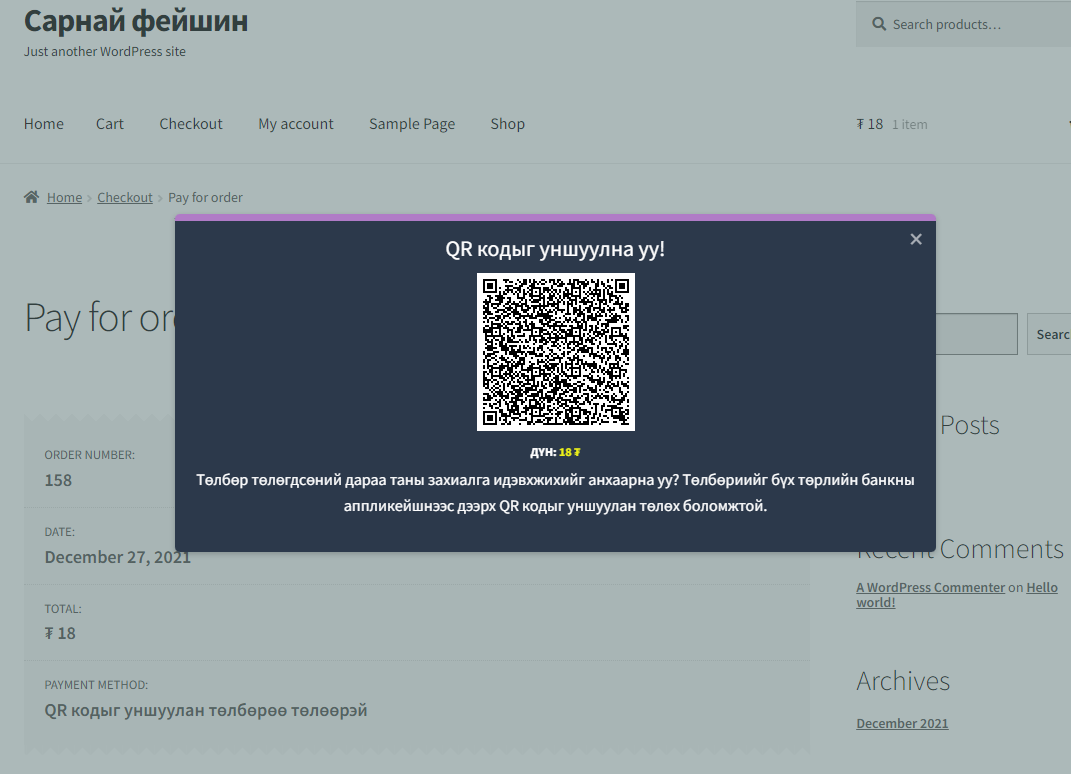Viewport: 1071px width, 774px height.
Task: Open December 2021 archive link
Action: click(x=902, y=723)
